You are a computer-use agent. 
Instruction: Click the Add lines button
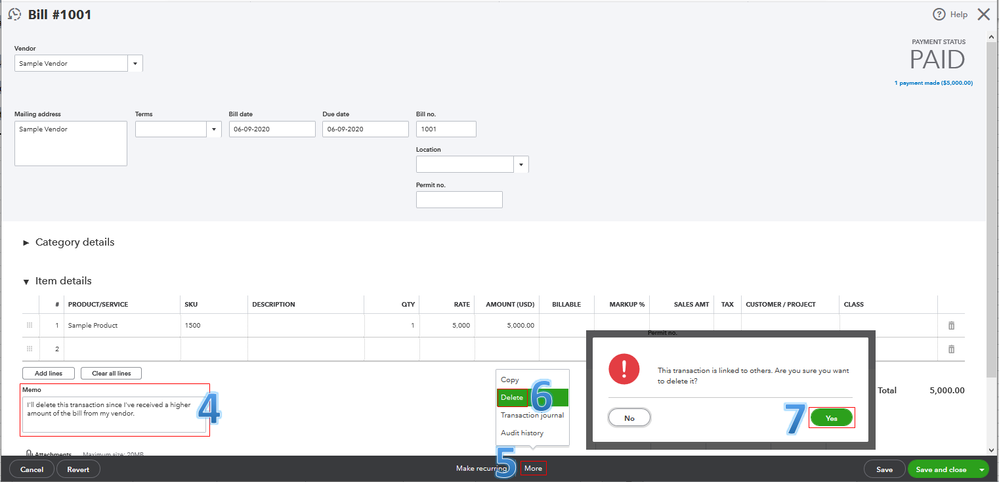click(x=49, y=373)
